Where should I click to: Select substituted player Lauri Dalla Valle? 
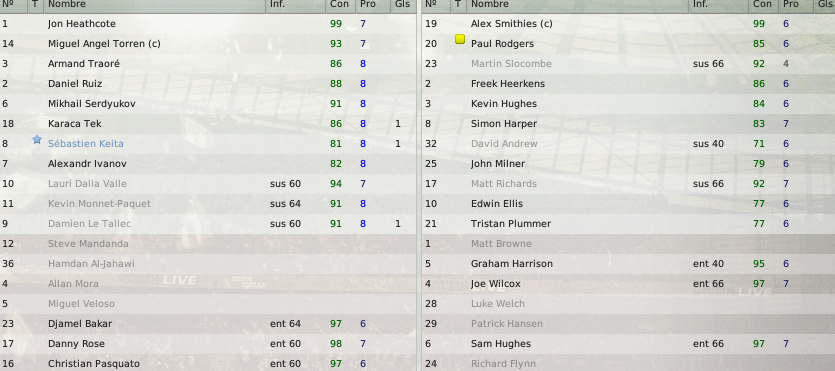[x=208, y=184]
